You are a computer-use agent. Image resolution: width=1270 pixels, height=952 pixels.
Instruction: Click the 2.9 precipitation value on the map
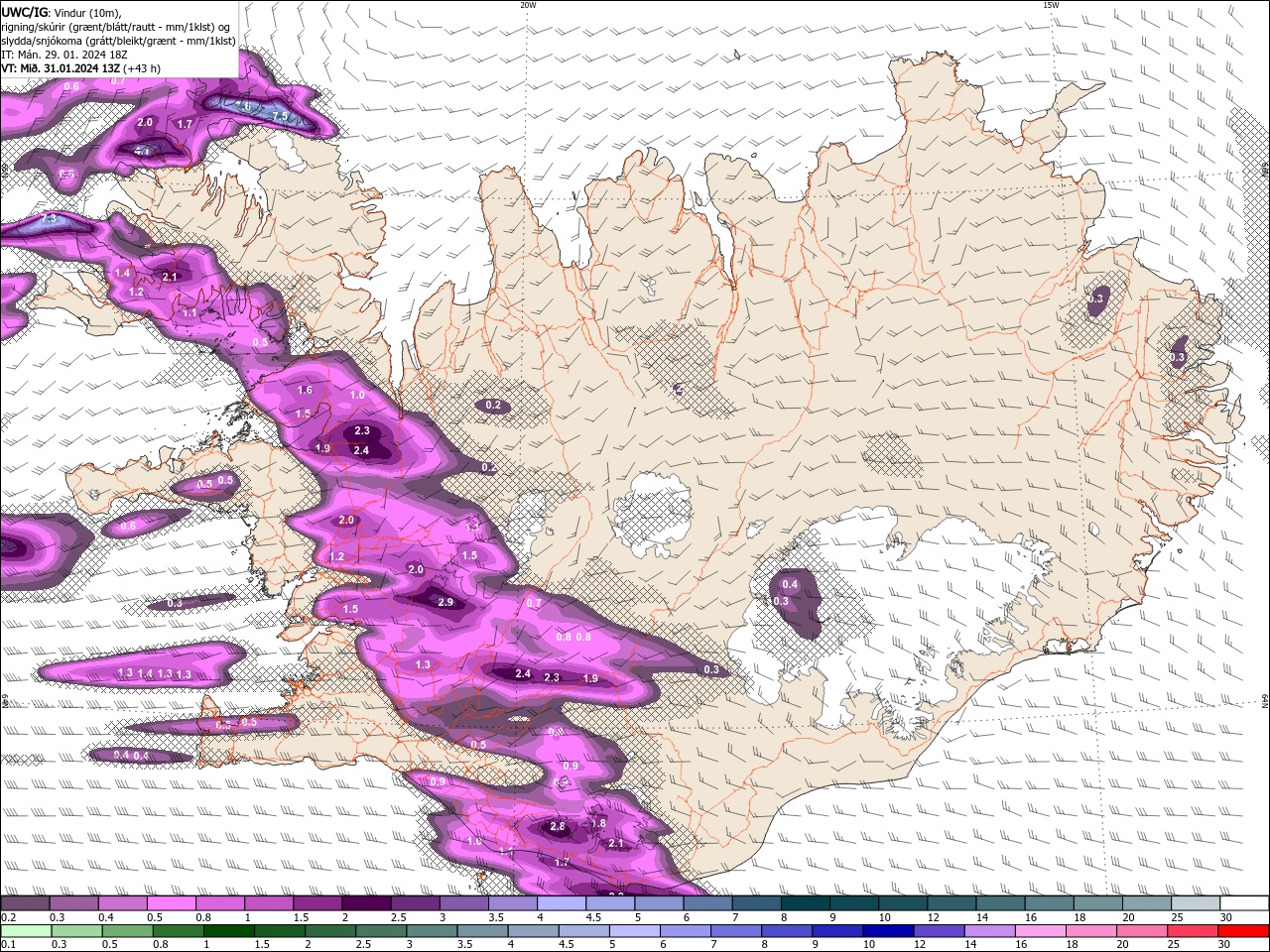coord(445,602)
